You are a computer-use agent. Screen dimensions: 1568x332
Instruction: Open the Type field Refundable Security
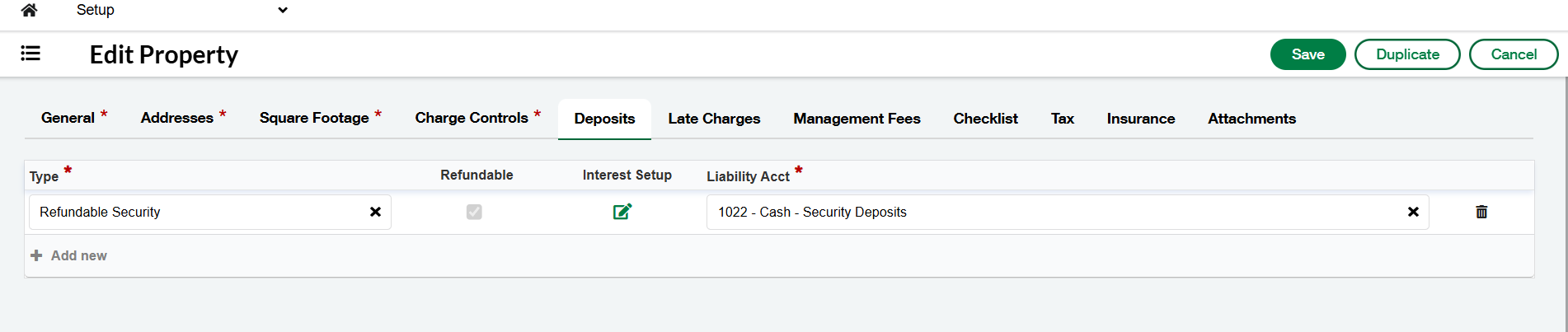(x=210, y=212)
